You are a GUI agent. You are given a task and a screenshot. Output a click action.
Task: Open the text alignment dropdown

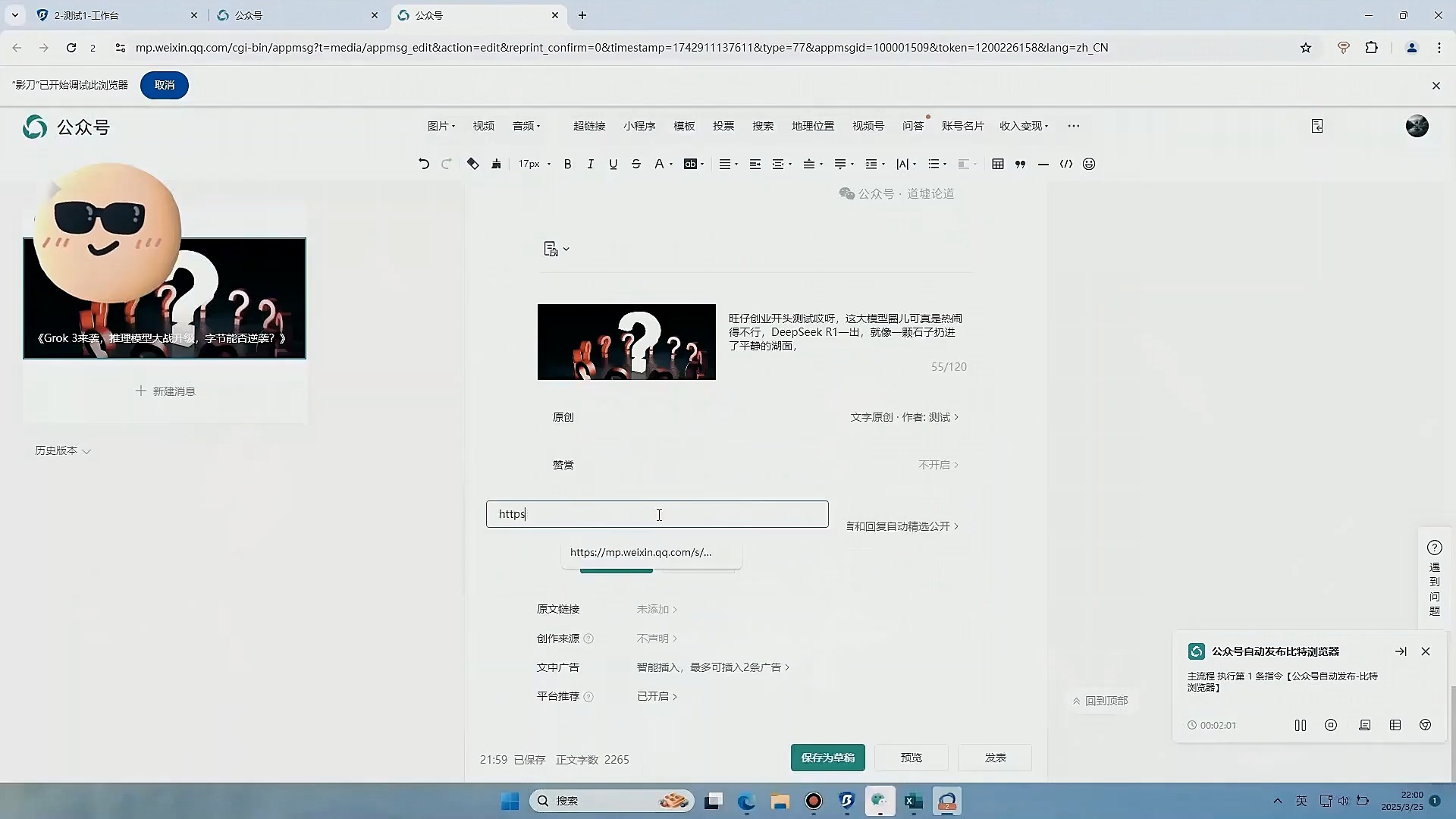[727, 164]
